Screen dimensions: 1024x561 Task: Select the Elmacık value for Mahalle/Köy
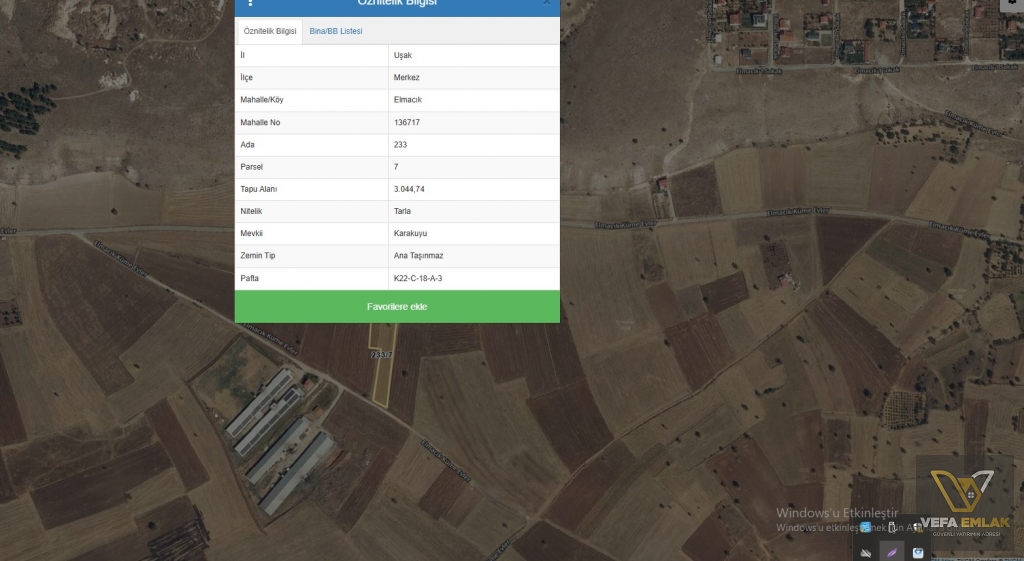(408, 100)
